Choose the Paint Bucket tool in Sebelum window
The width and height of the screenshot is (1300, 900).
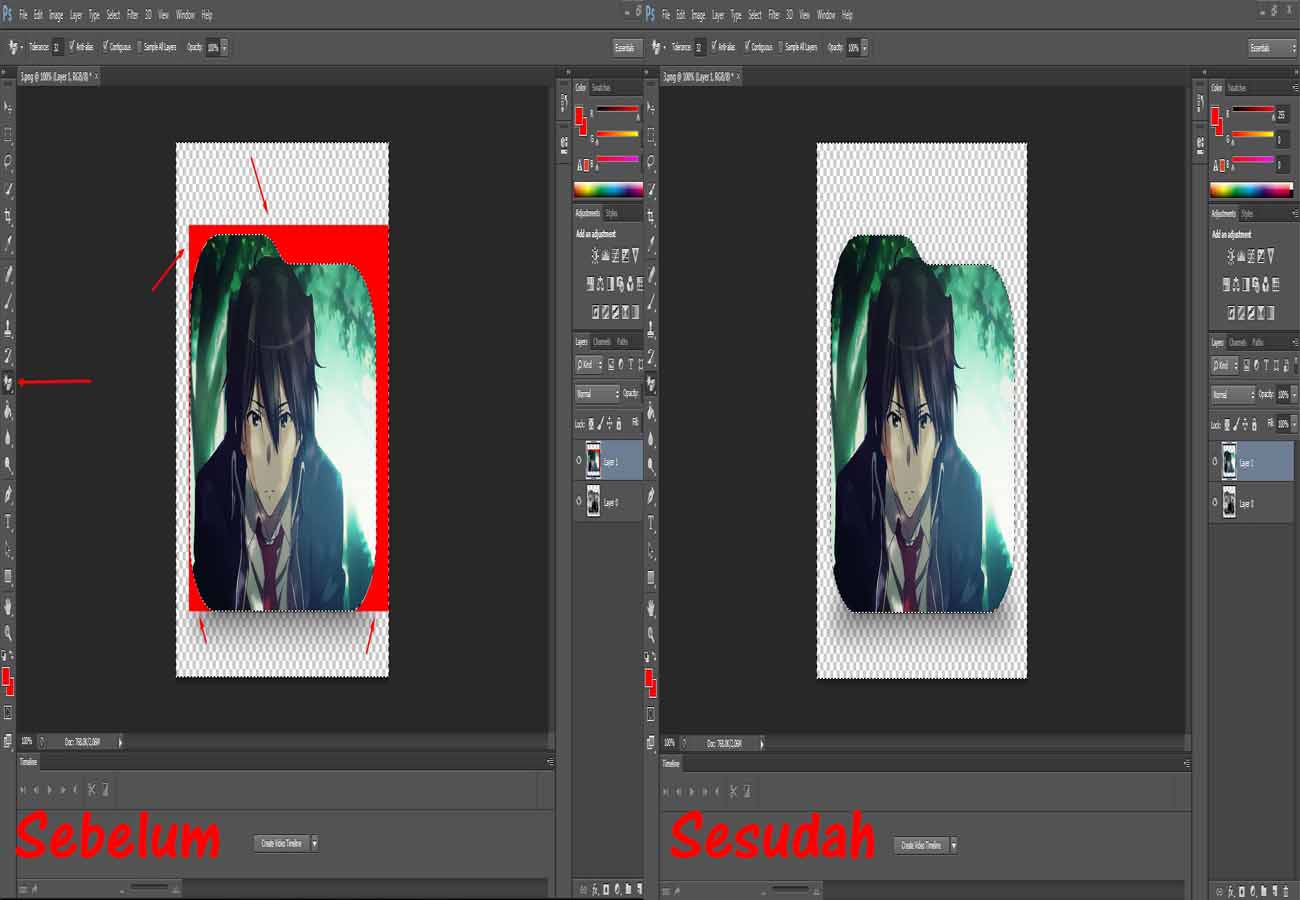(x=8, y=410)
